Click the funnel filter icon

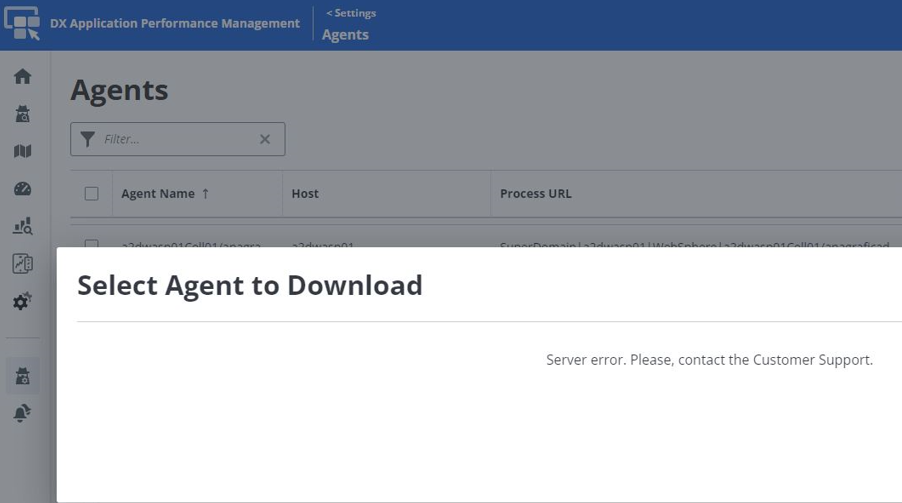[x=87, y=139]
